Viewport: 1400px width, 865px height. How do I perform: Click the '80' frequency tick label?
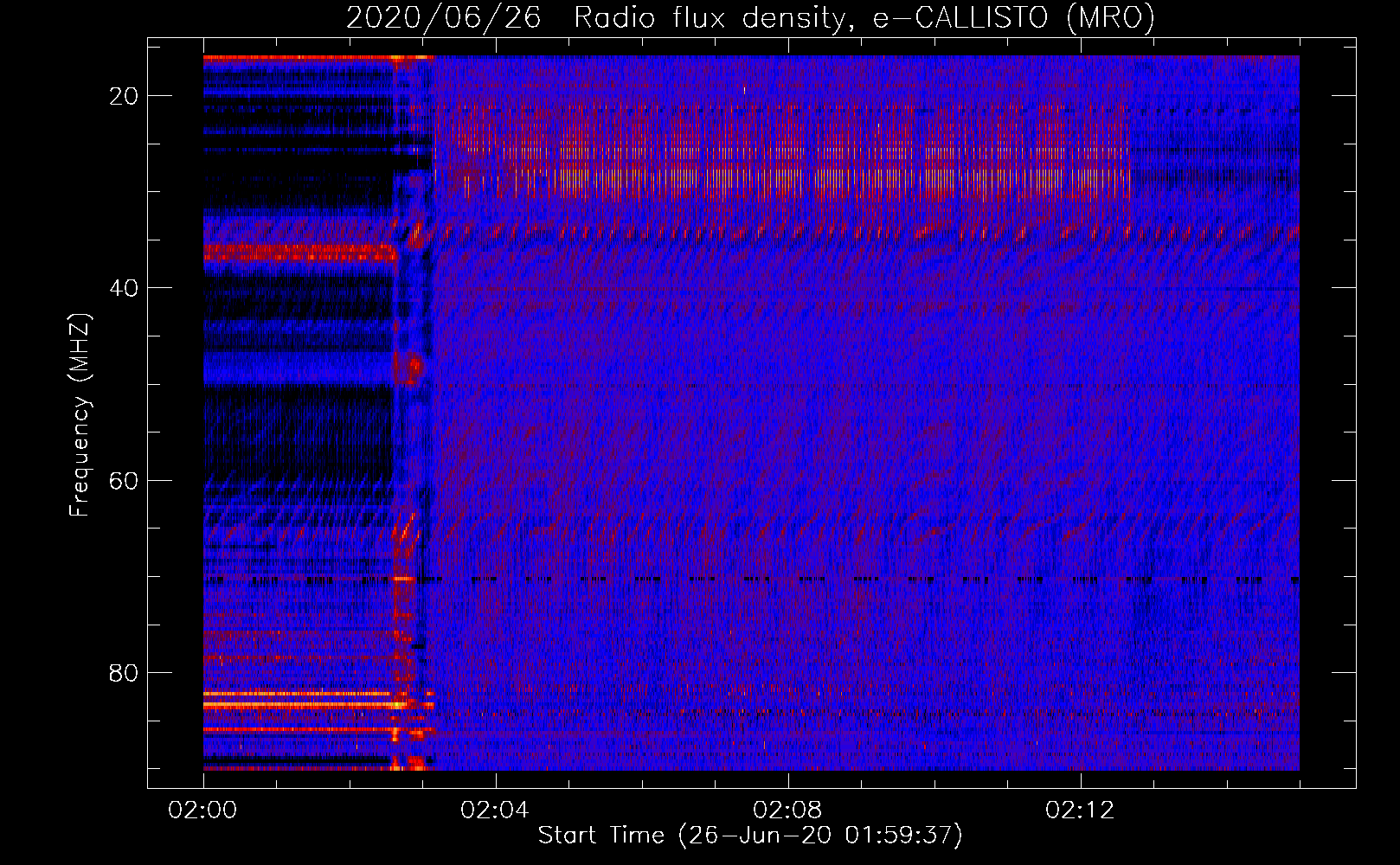(x=124, y=673)
